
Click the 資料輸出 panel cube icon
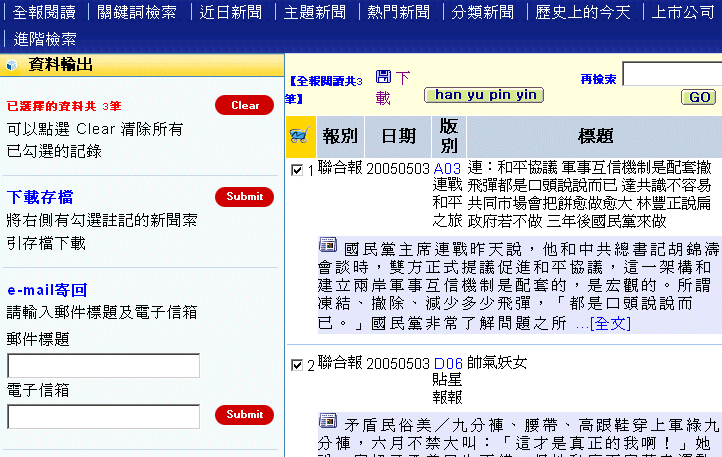tap(12, 65)
